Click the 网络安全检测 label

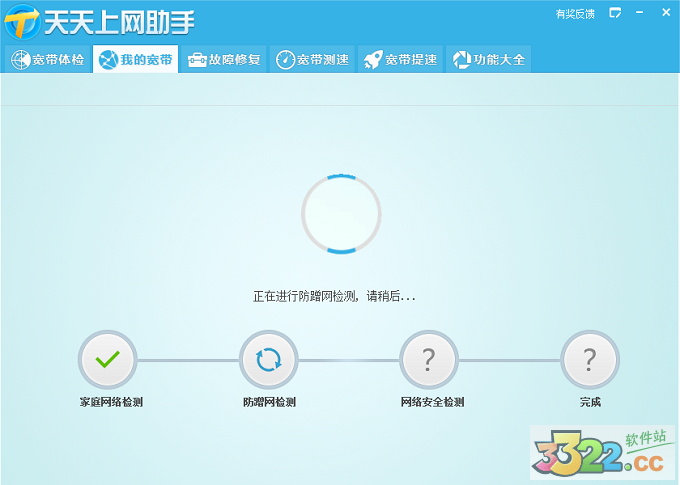point(432,402)
